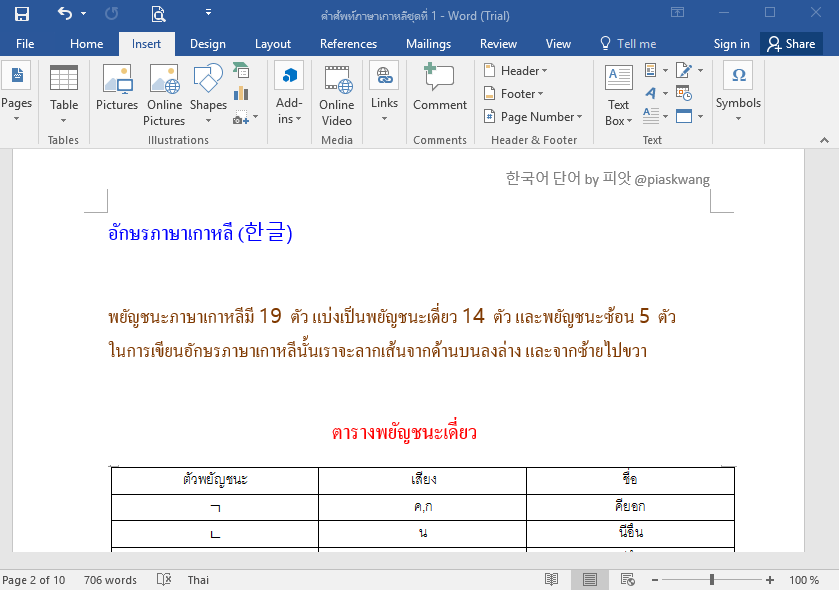Insert Online Pictures
Viewport: 839px width, 590px height.
(164, 95)
